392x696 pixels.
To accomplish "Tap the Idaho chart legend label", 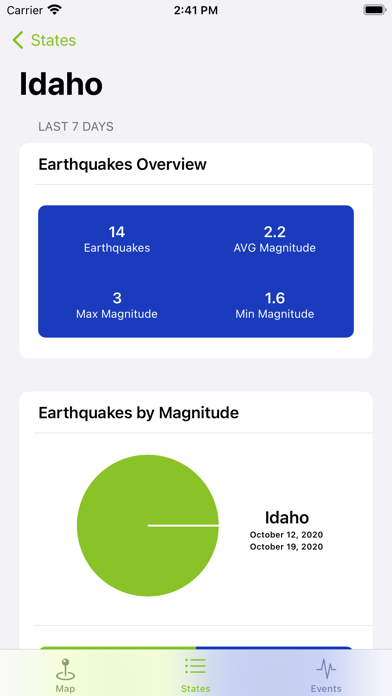I will click(287, 518).
